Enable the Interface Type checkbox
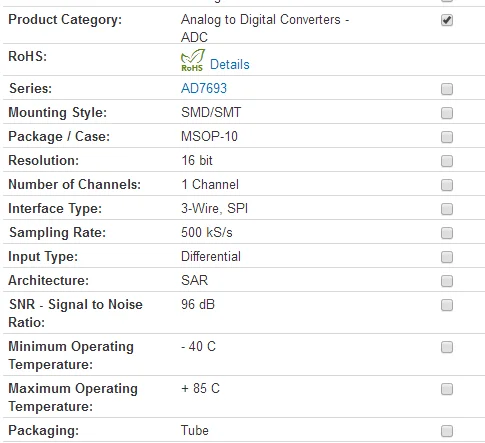 pos(447,209)
